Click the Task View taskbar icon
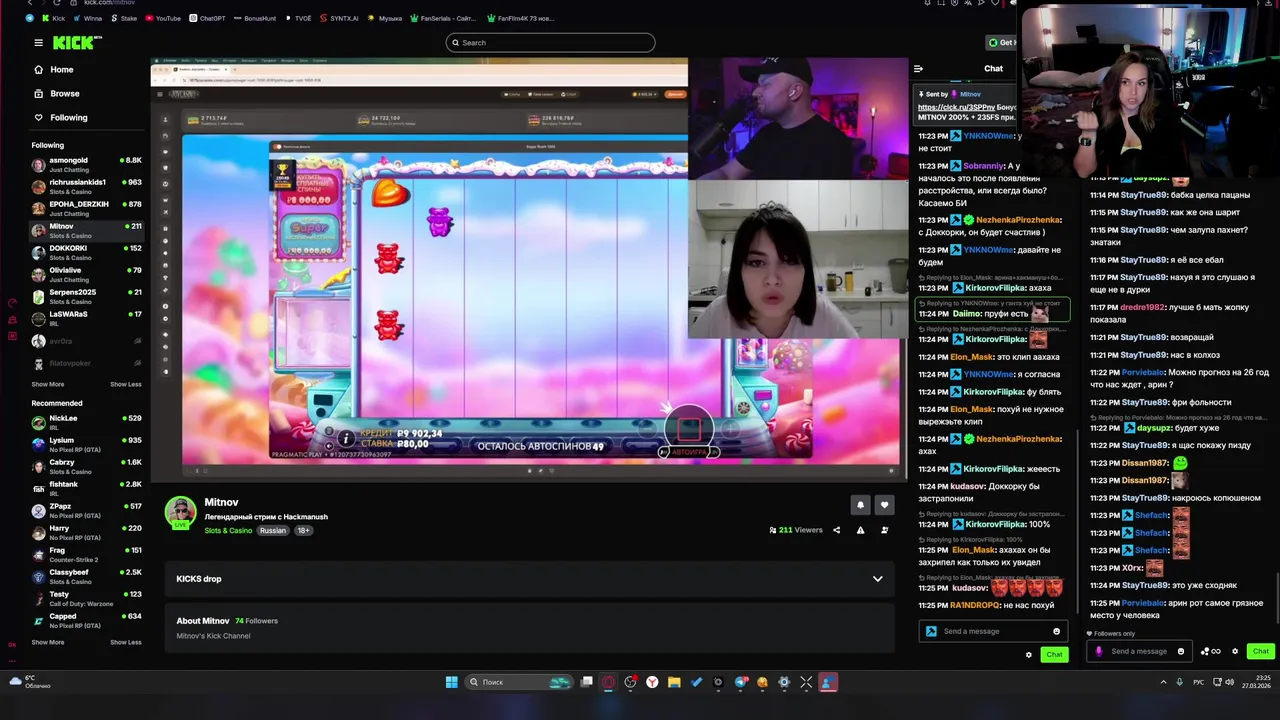Image resolution: width=1280 pixels, height=720 pixels. (x=586, y=682)
